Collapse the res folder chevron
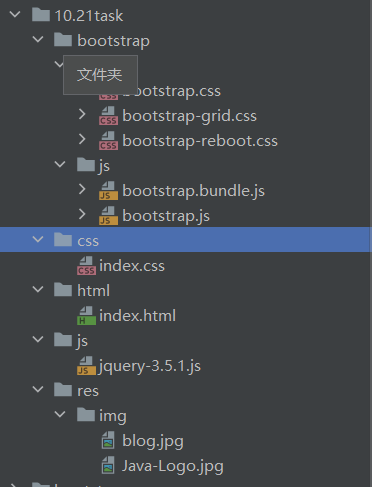 tap(38, 389)
